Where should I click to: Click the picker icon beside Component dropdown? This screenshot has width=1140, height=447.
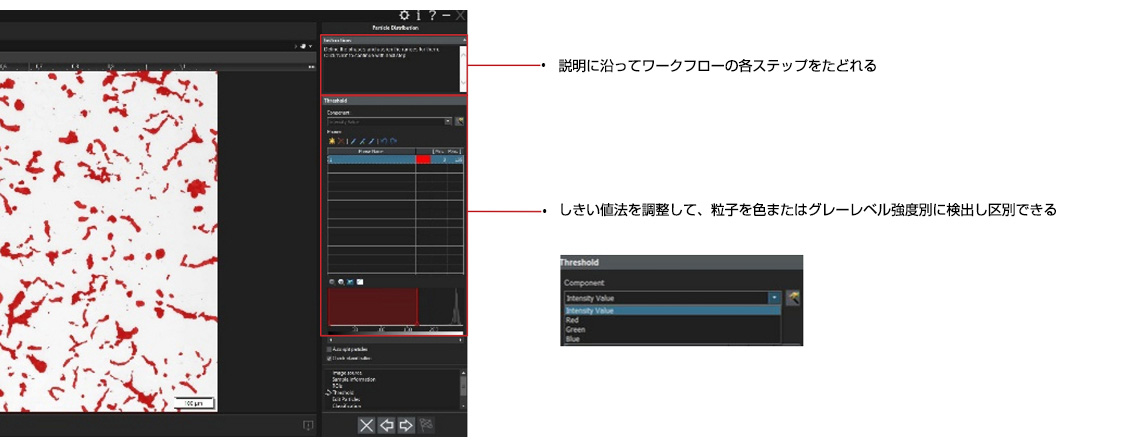459,121
